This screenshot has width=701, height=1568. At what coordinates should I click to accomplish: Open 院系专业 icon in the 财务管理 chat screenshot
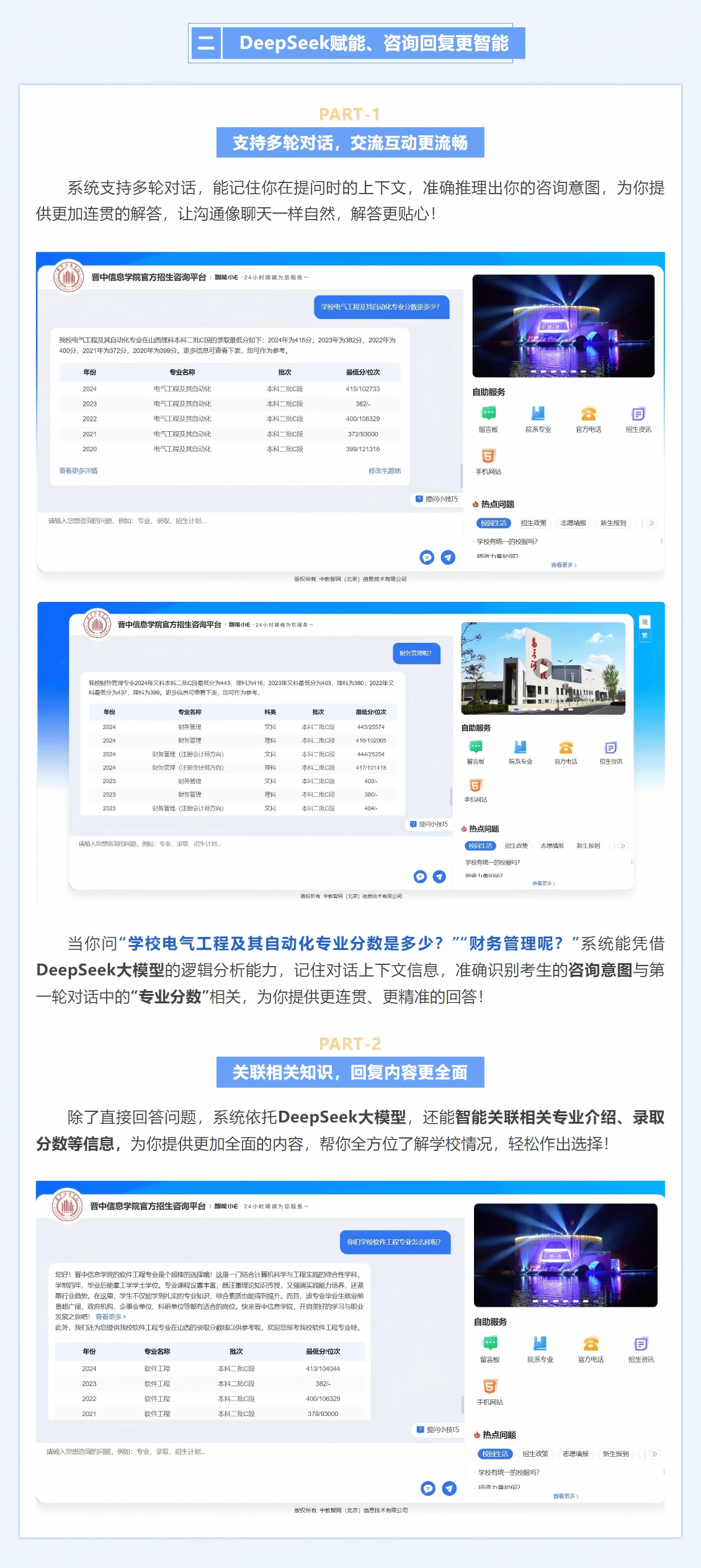click(x=520, y=747)
